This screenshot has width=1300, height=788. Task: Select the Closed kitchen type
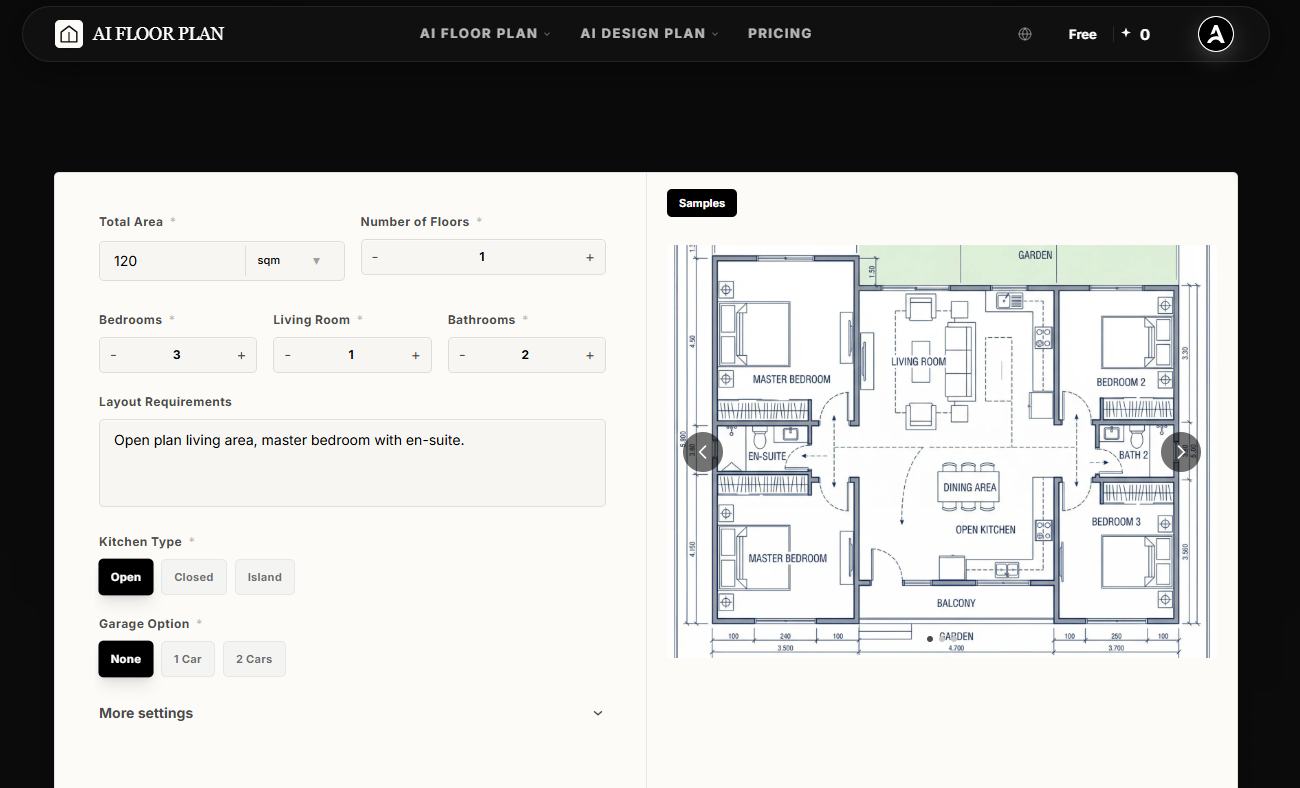click(x=194, y=577)
